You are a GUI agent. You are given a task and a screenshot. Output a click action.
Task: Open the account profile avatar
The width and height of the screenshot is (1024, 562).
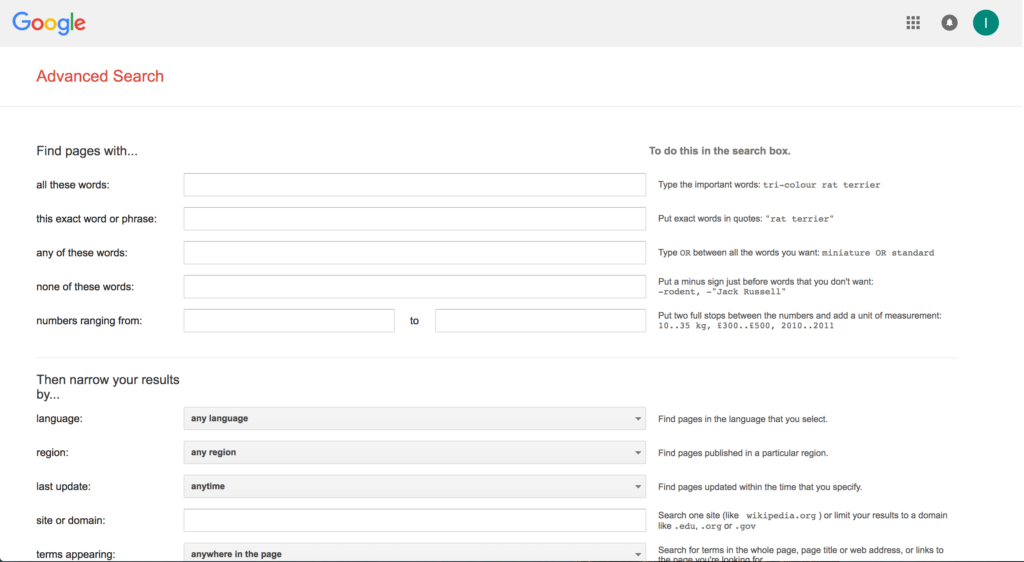[985, 23]
